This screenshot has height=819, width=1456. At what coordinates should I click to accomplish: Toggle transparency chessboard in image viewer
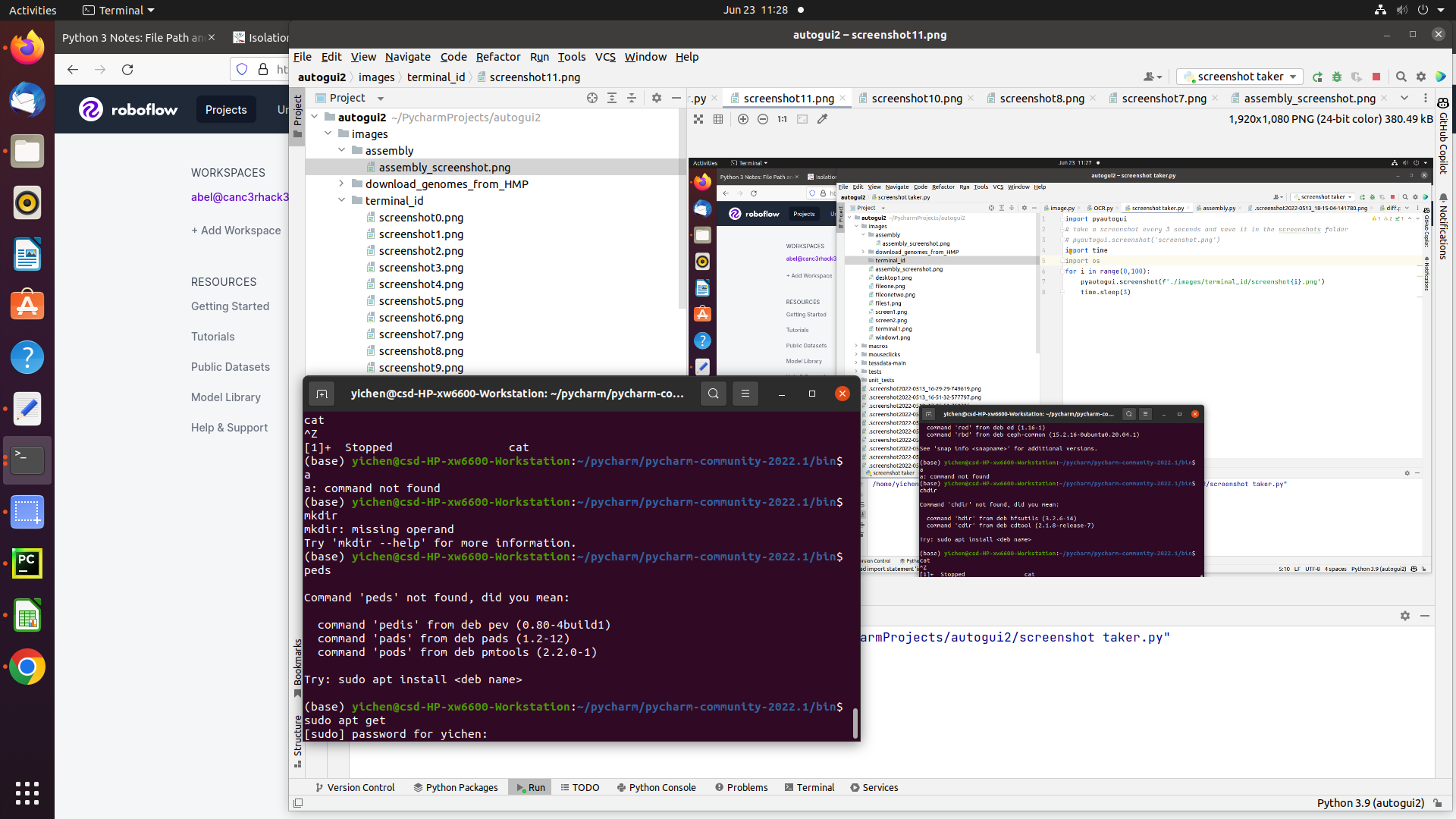[698, 119]
